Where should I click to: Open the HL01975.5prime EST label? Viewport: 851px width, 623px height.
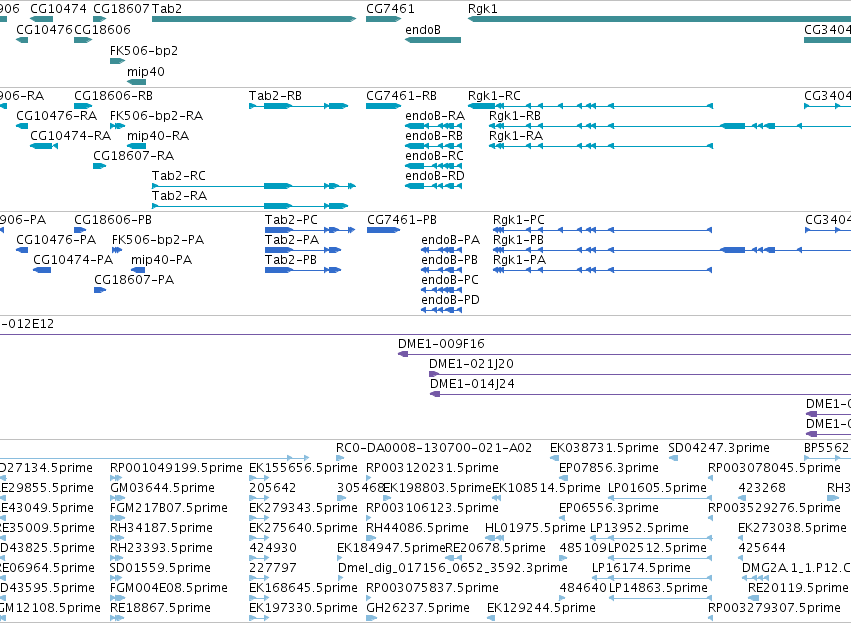tap(535, 527)
